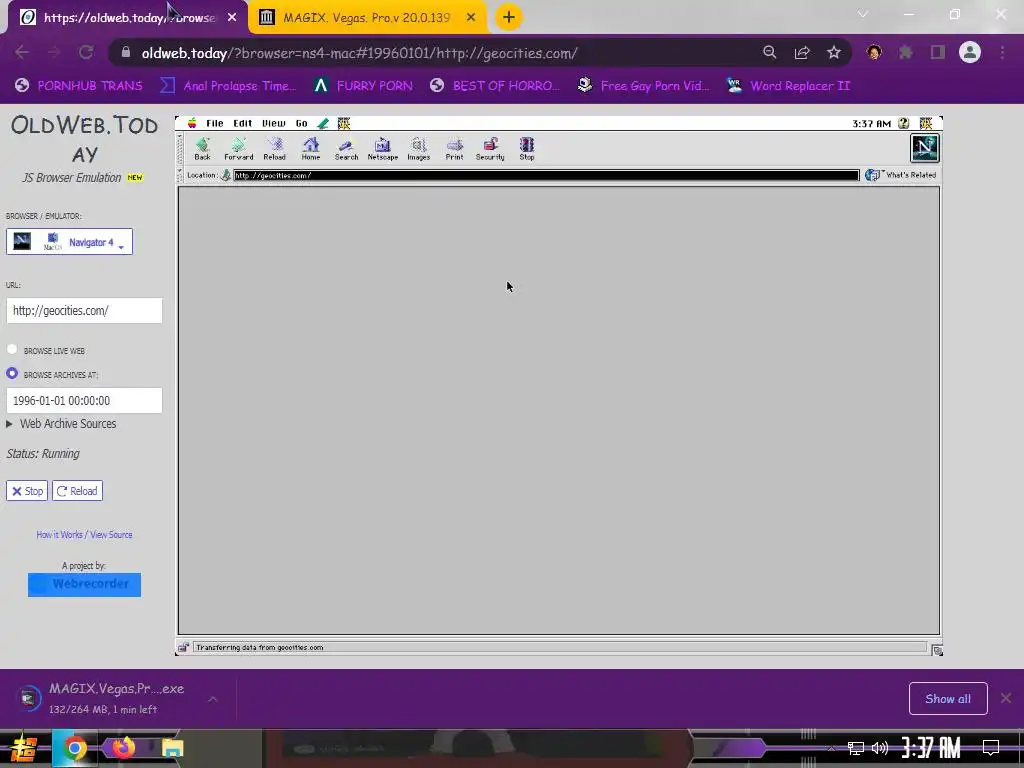Close the downloads bar
Viewport: 1024px width, 768px height.
point(1006,698)
